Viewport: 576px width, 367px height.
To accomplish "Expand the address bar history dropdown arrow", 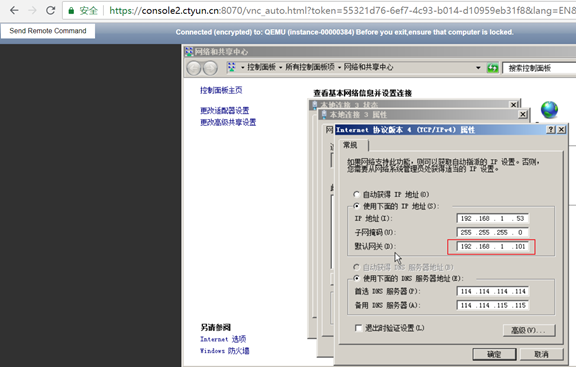I will click(478, 68).
